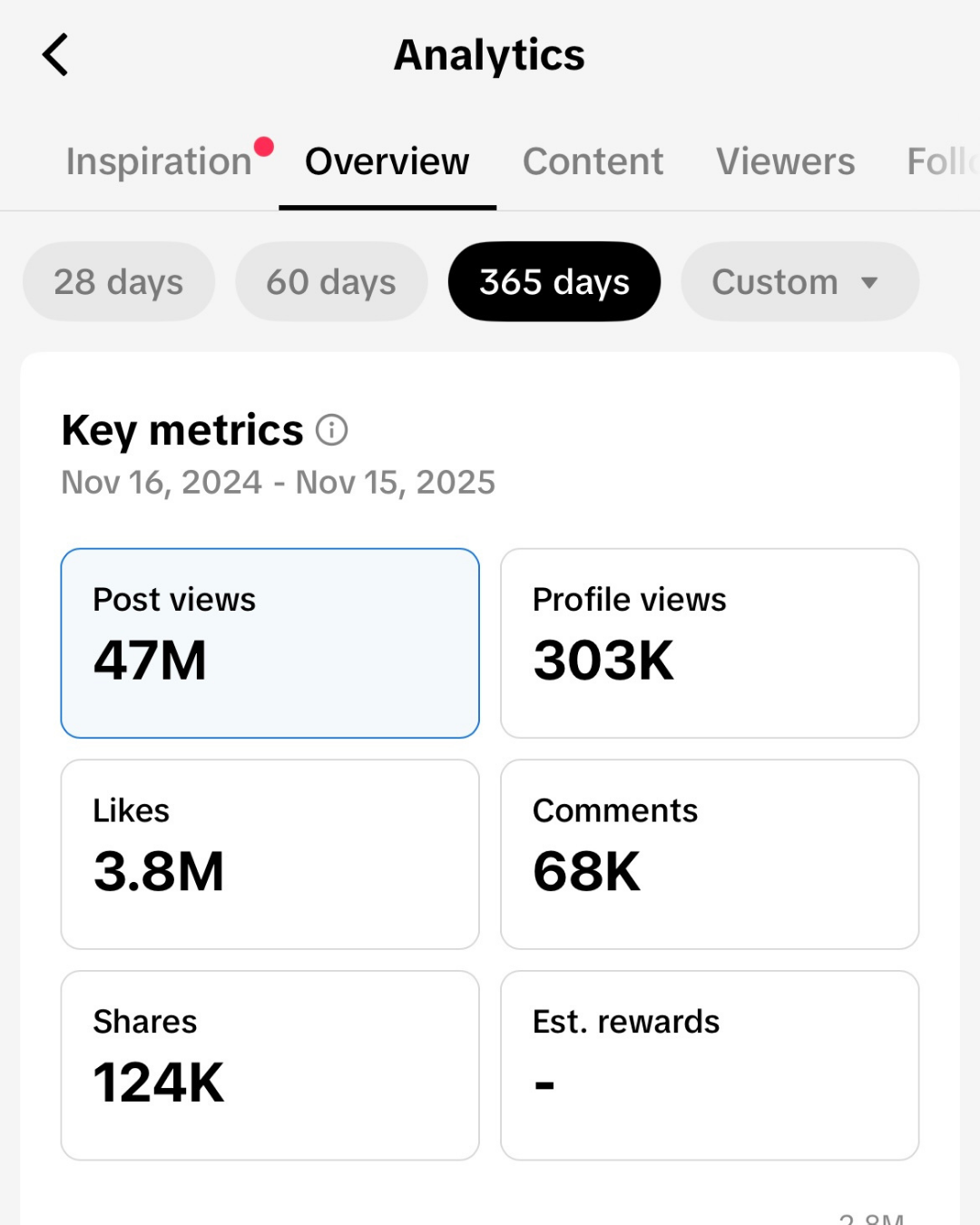Click the back arrow to leave Analytics
The width and height of the screenshot is (980, 1225).
point(54,54)
